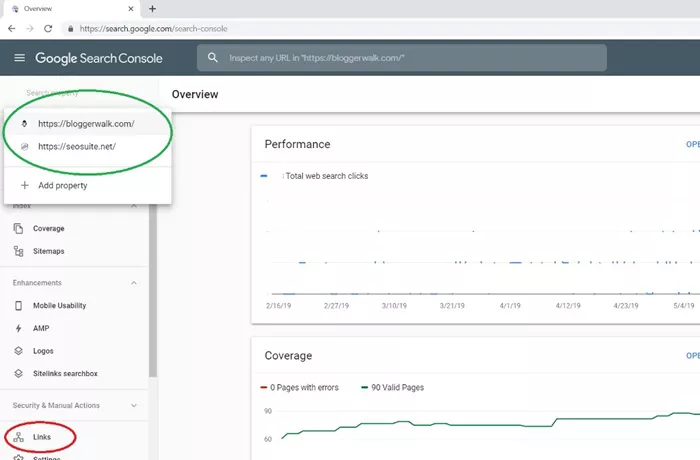Select https://bloggerwalk.com/ property
This screenshot has height=460, width=700.
coord(88,124)
